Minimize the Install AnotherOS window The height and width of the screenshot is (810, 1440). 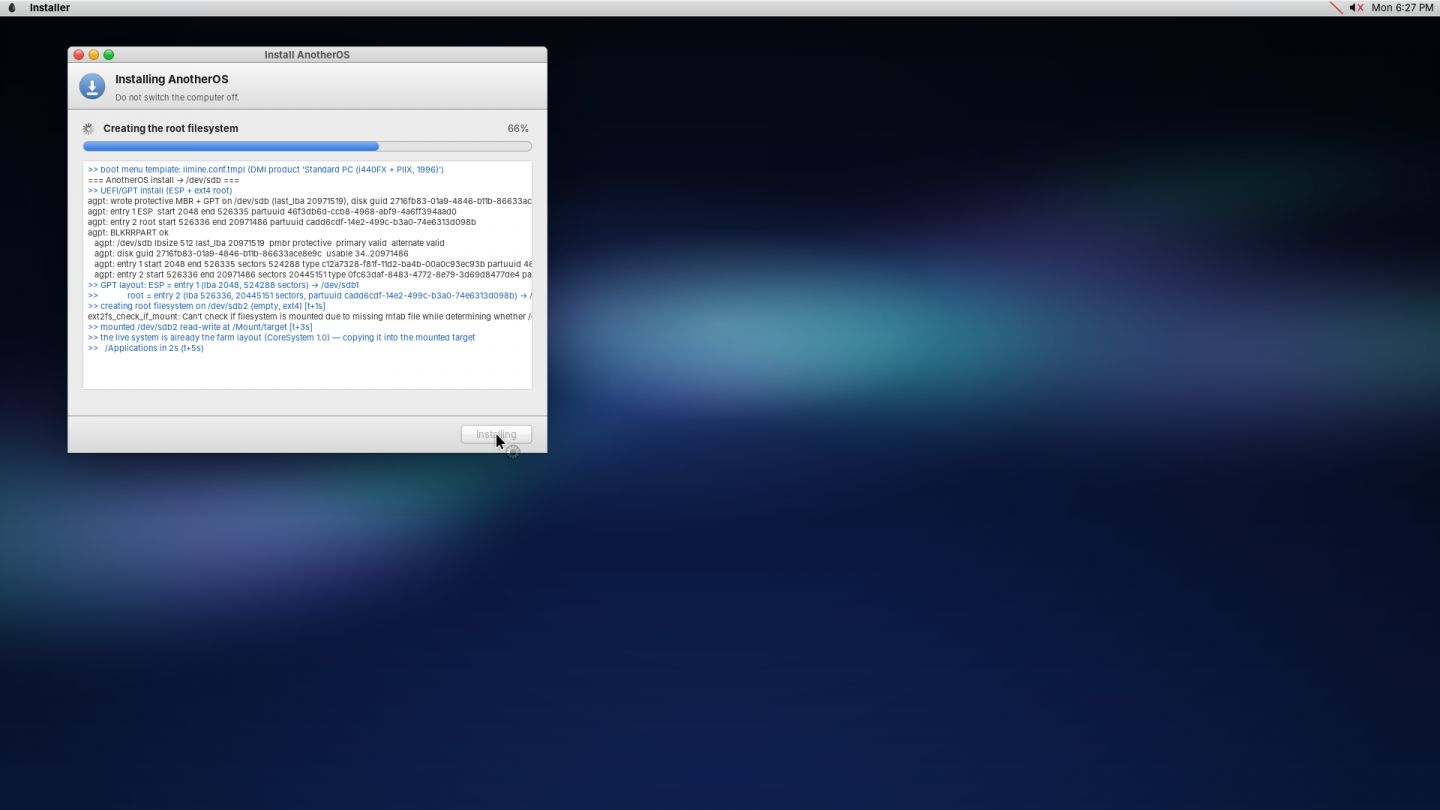pos(94,55)
